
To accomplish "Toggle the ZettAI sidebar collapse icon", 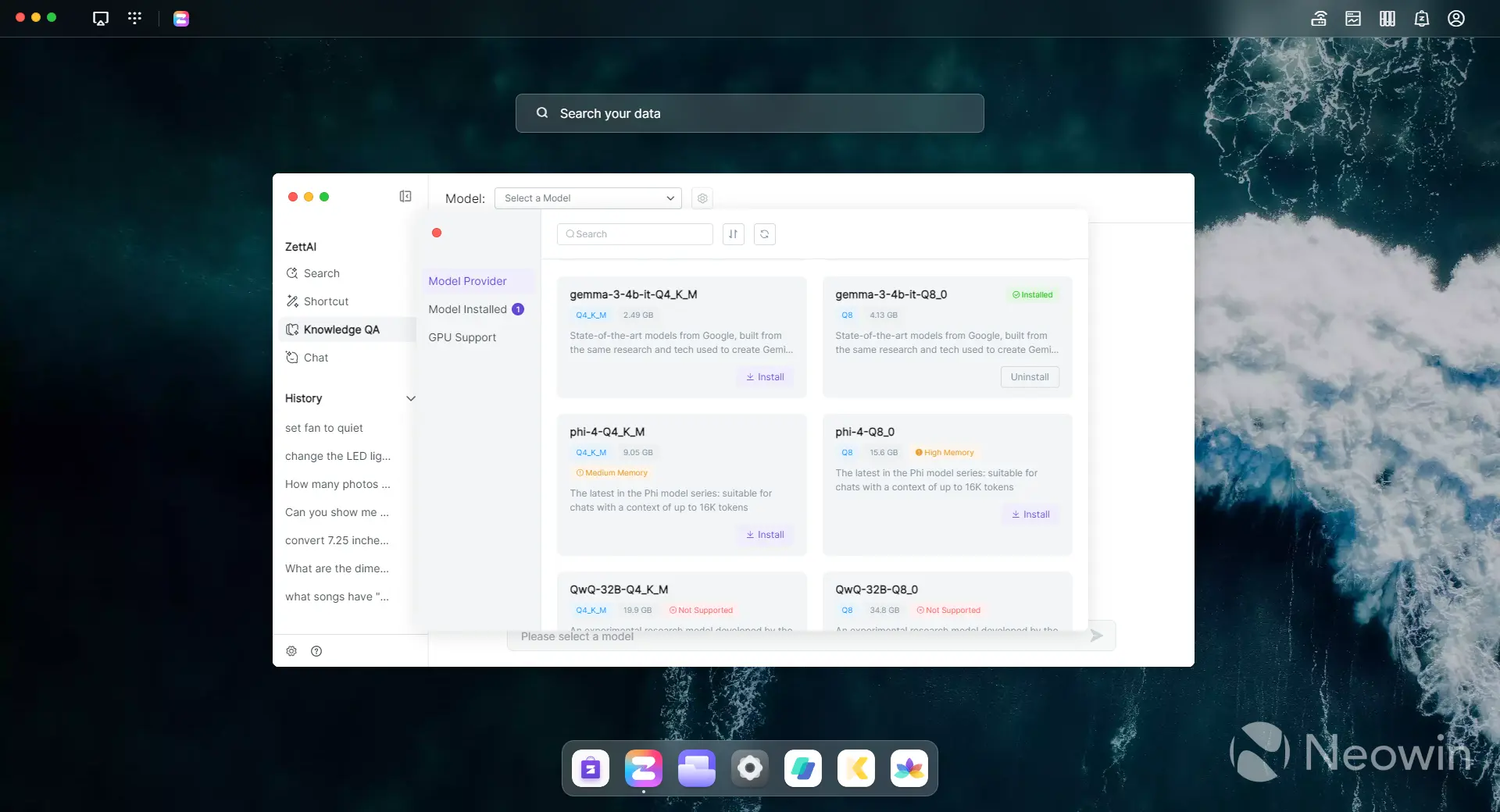I will coord(405,196).
